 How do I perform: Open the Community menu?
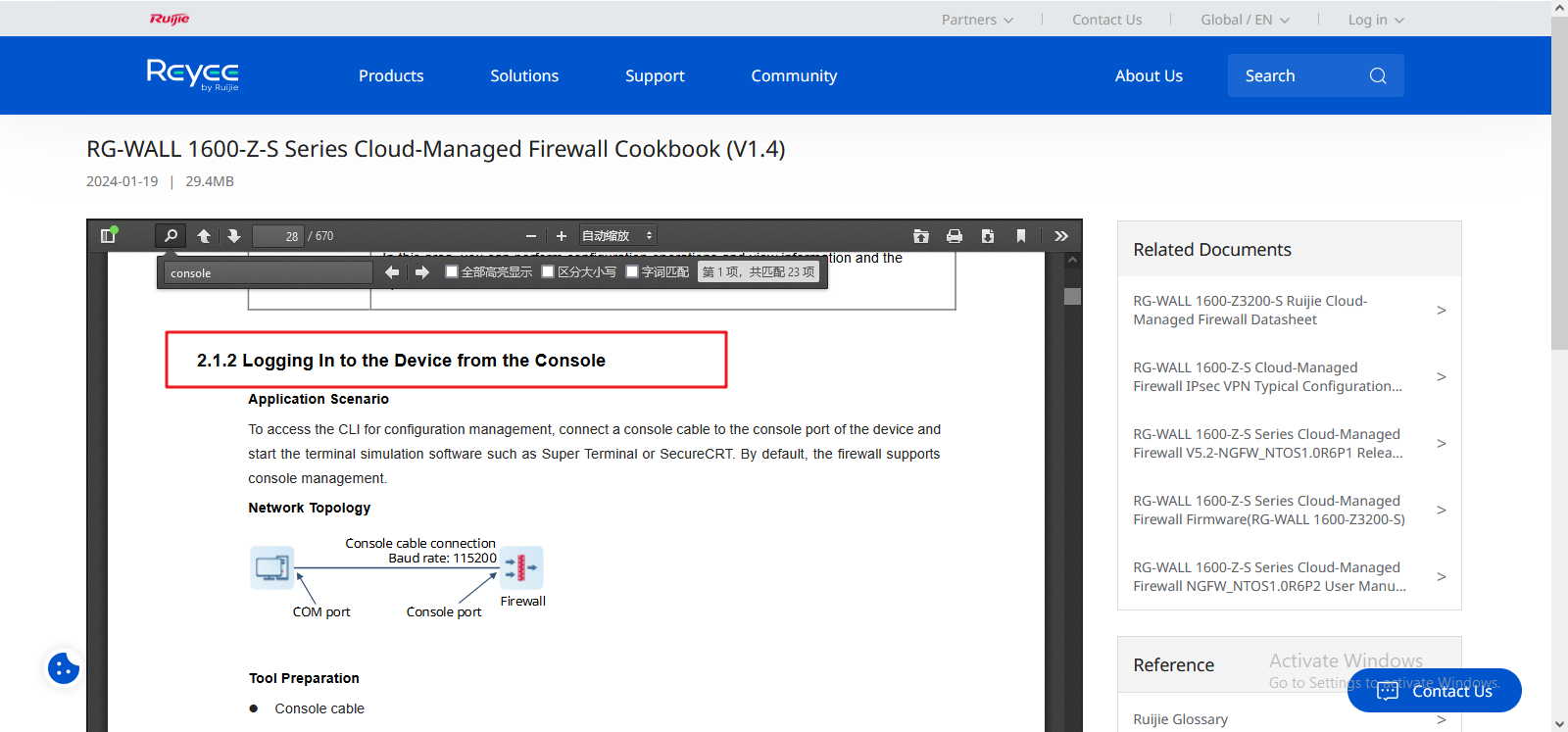794,75
